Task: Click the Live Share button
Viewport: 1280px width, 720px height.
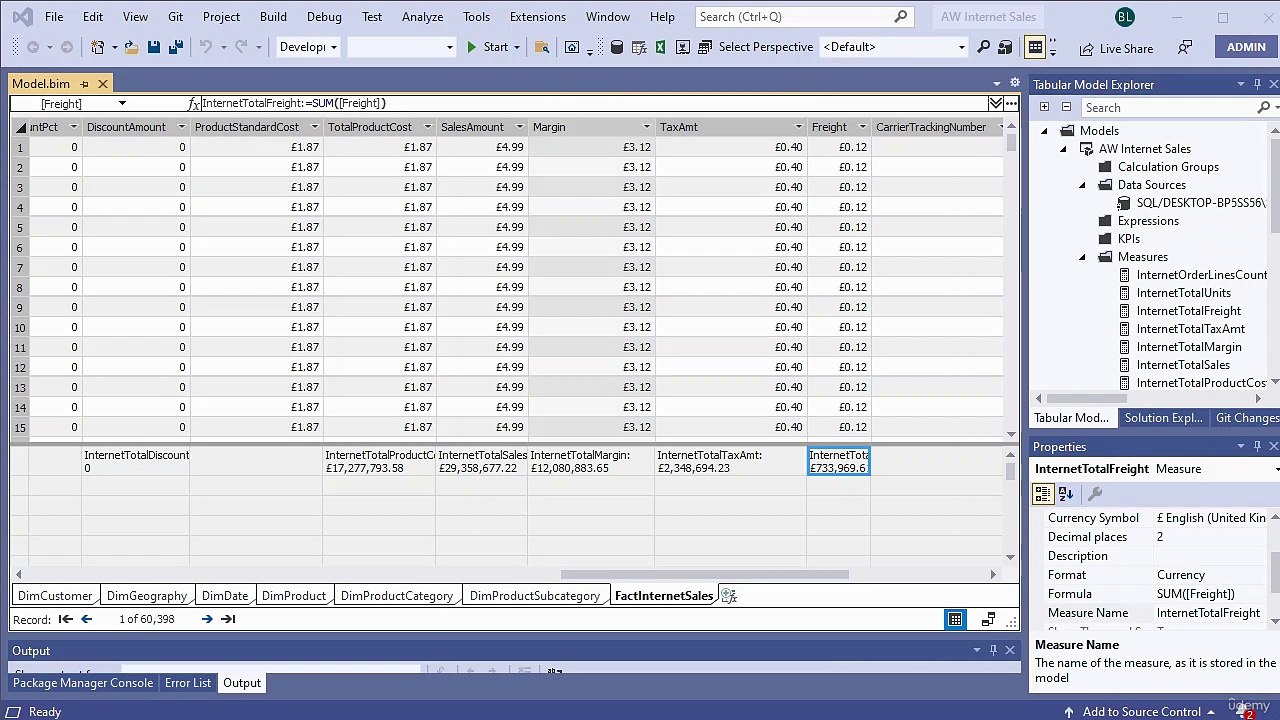Action: point(1116,48)
